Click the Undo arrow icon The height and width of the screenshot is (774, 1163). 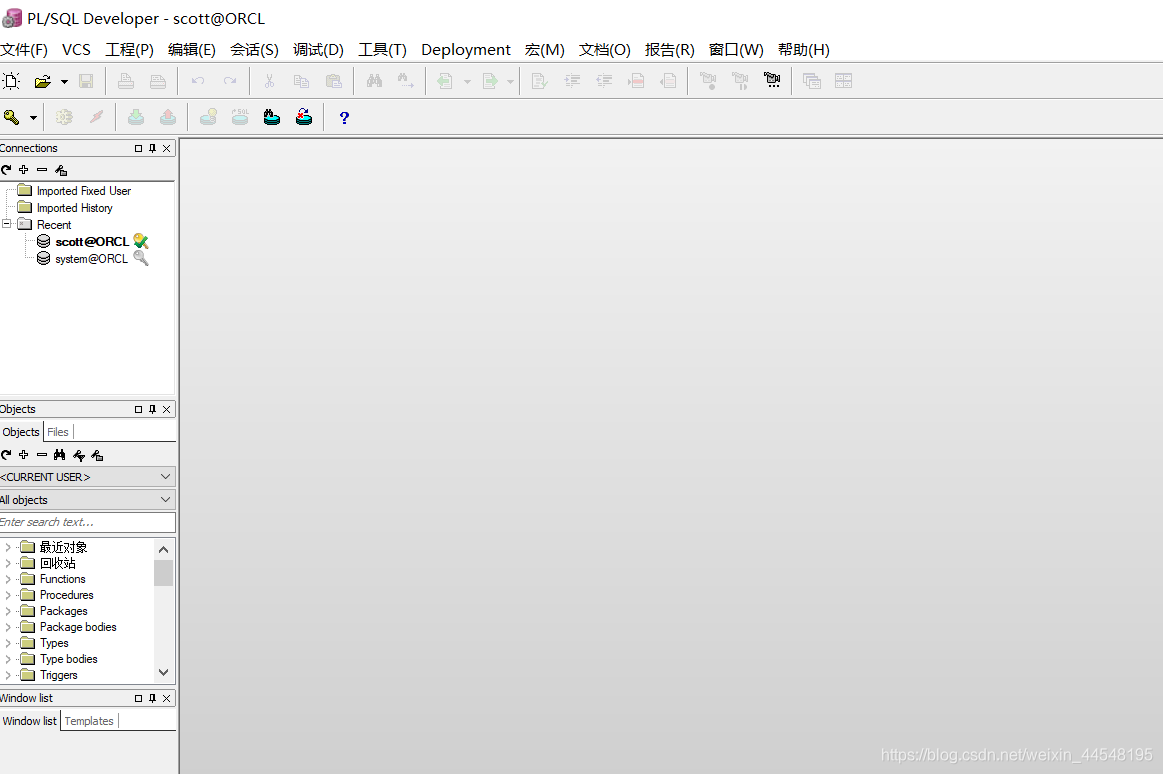(x=198, y=82)
